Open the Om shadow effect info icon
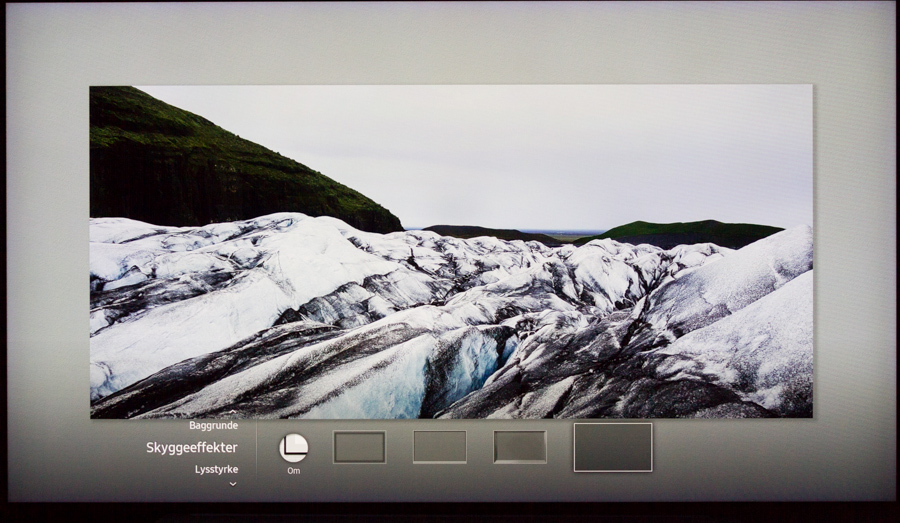900x523 pixels. coord(293,448)
